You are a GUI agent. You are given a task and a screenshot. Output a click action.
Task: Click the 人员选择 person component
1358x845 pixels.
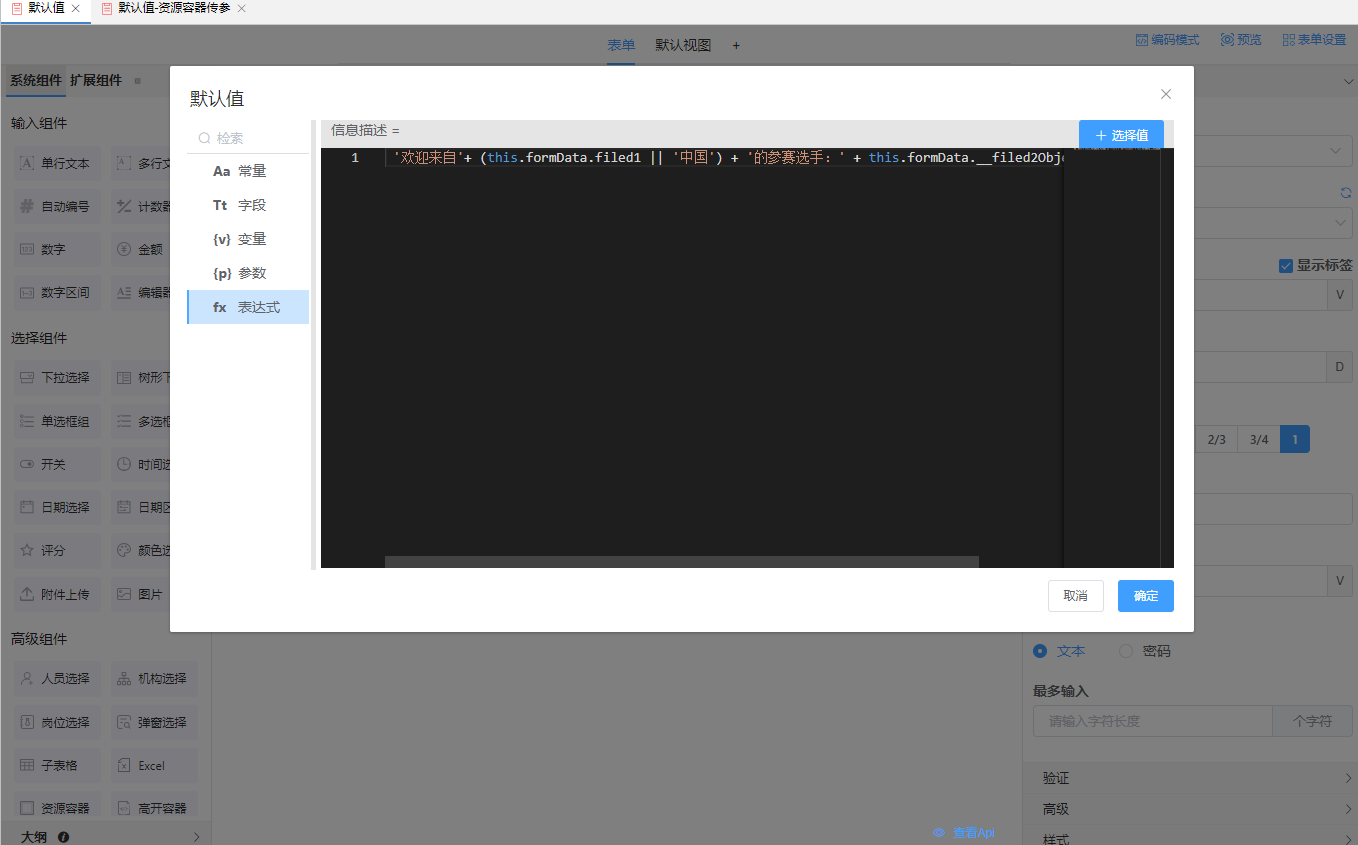click(x=28, y=679)
